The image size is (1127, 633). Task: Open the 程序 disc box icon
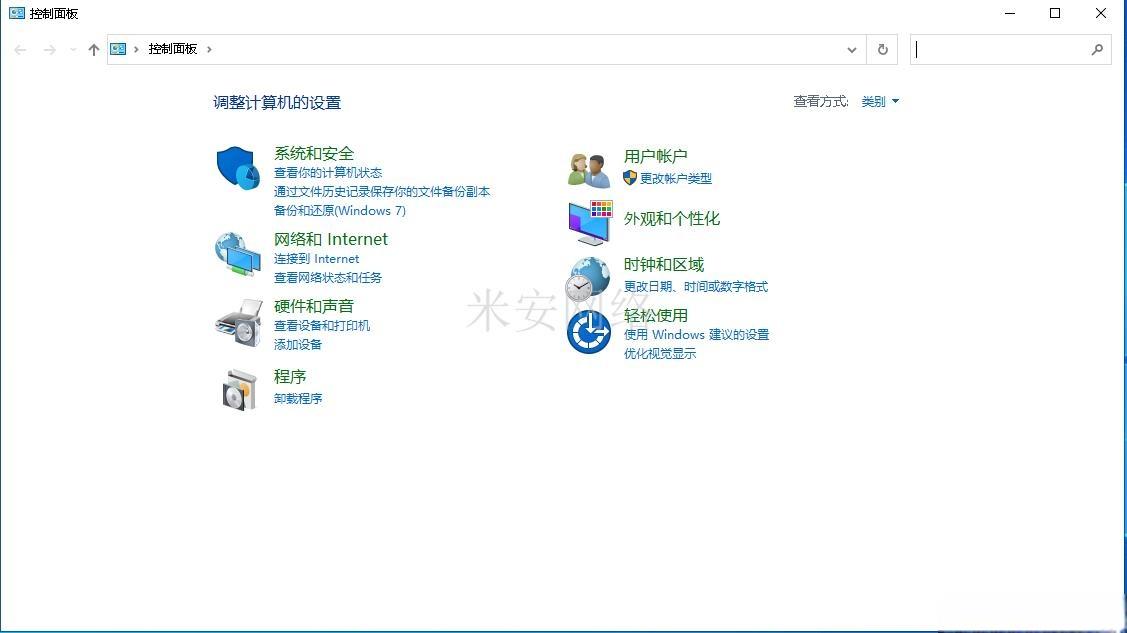click(239, 390)
